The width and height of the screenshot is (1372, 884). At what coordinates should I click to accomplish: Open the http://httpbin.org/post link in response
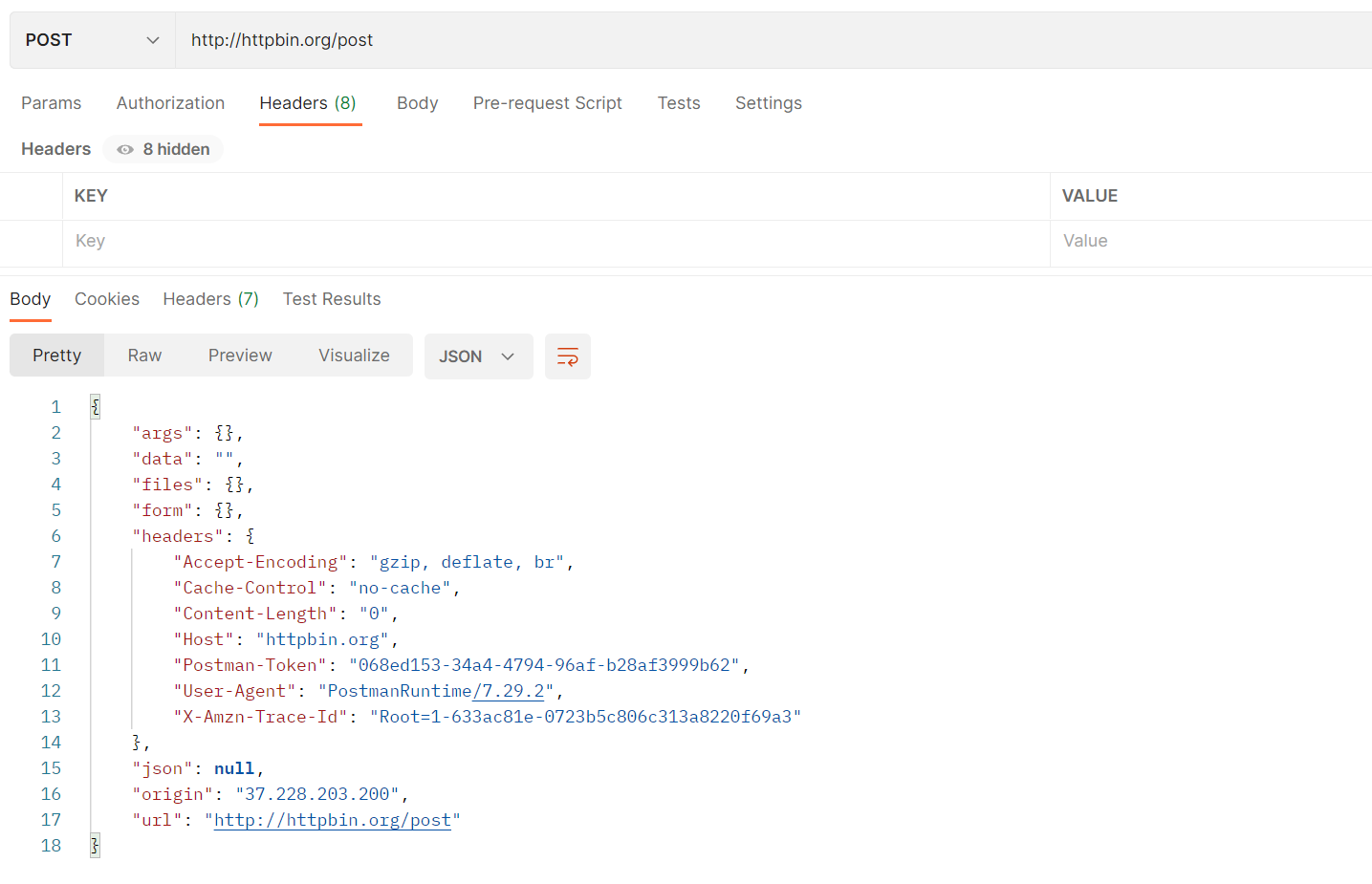(x=333, y=820)
